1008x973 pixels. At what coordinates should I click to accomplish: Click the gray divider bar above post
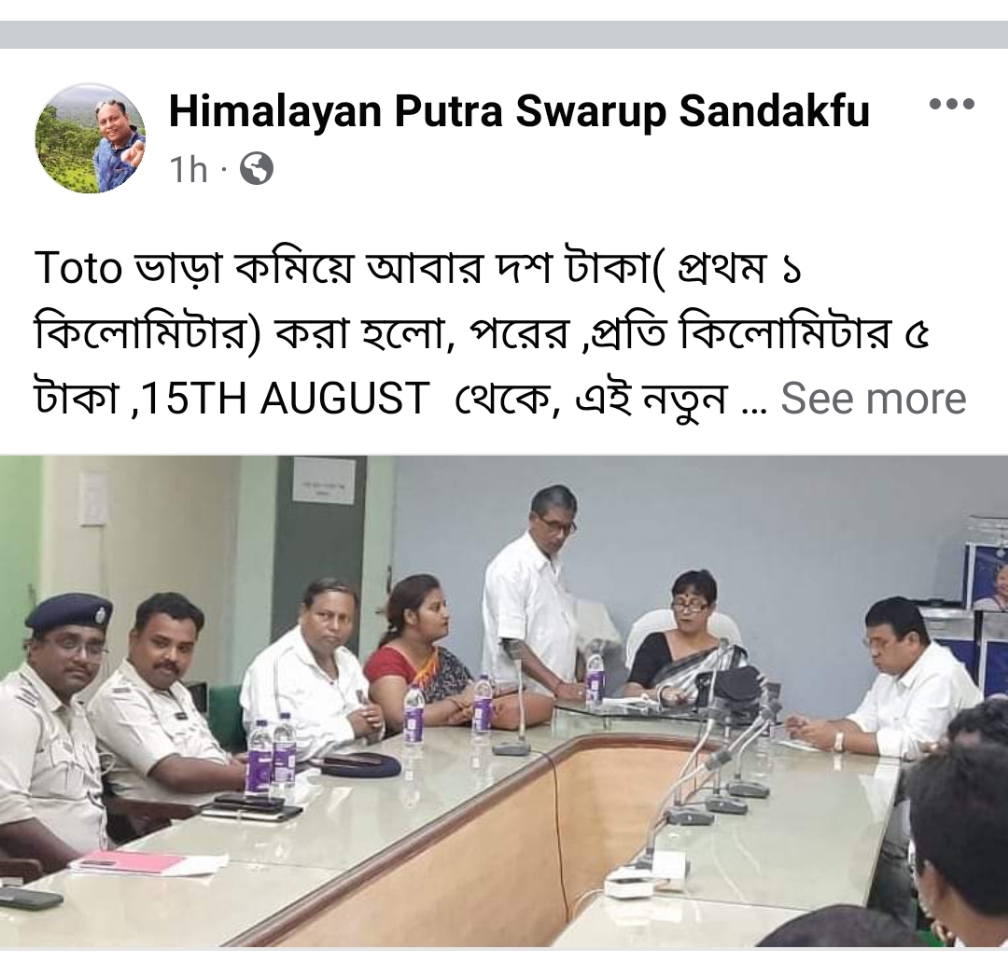coord(504,34)
